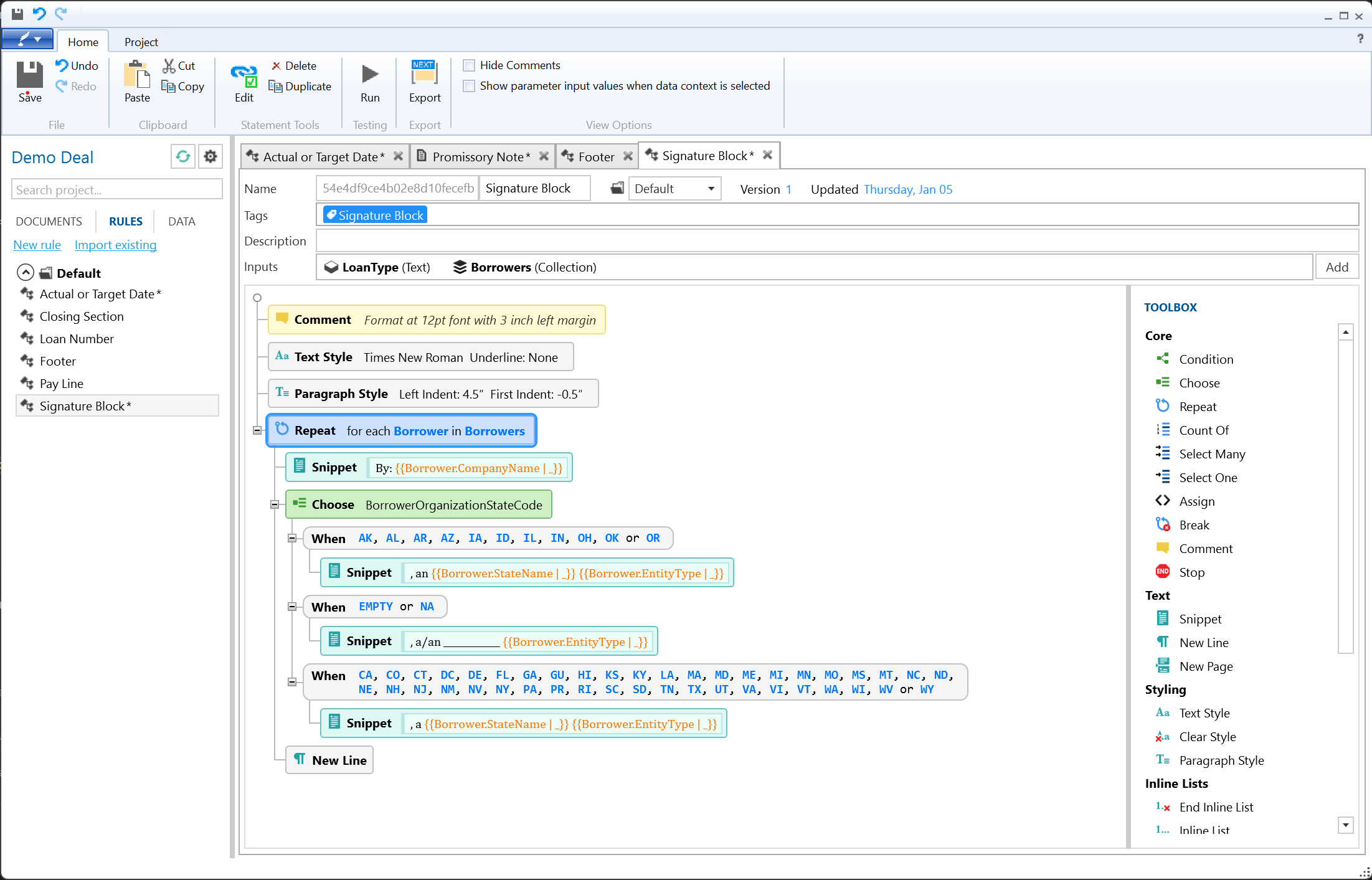1372x880 pixels.
Task: Collapse the Repeat for each Borrower block
Action: tap(257, 430)
